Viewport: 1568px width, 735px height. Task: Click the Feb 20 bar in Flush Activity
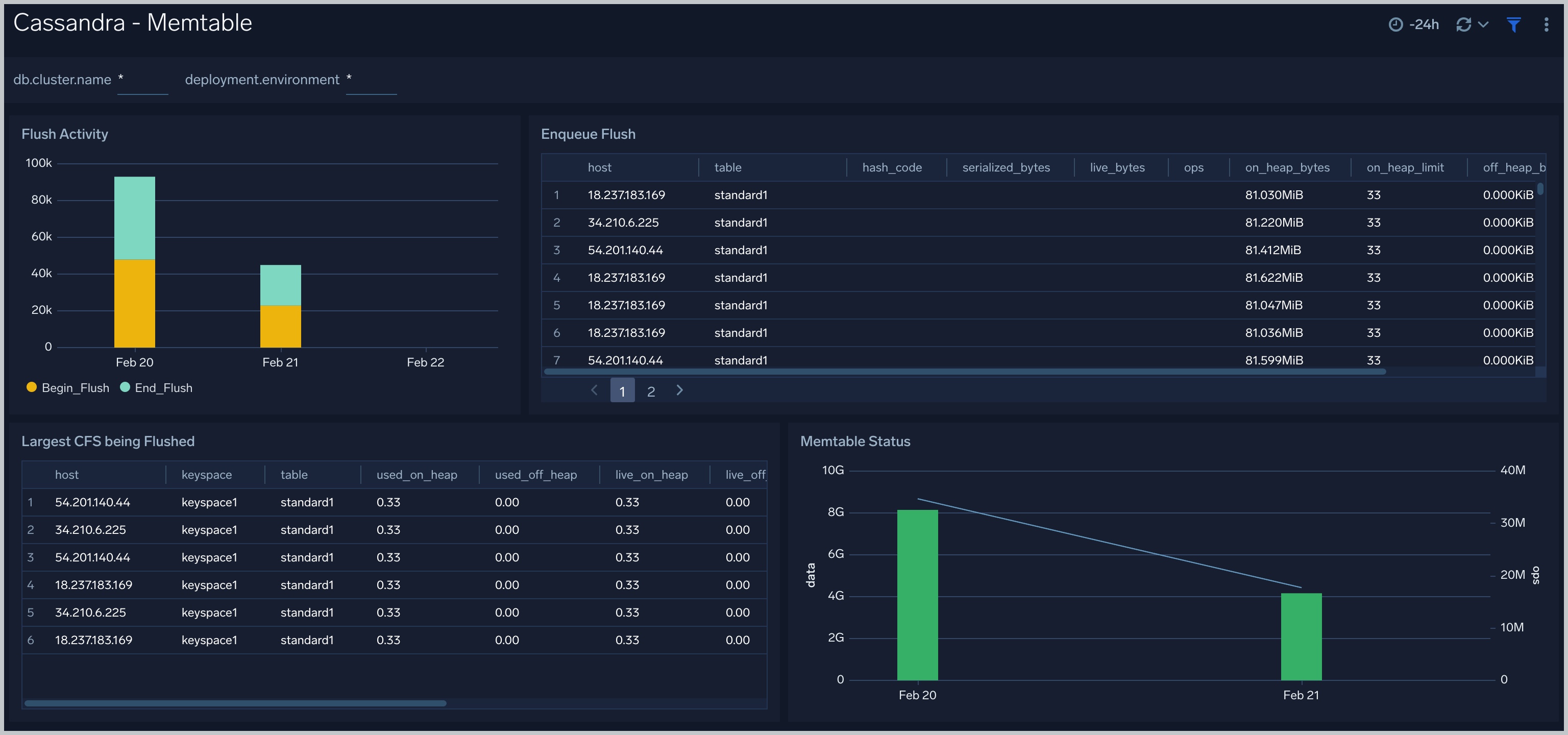tap(135, 262)
